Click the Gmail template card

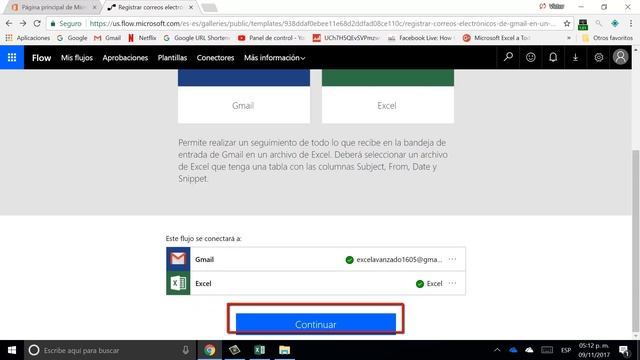[x=244, y=96]
